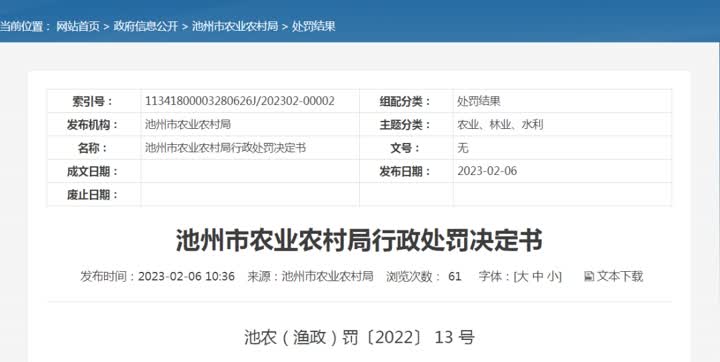Set font size to 中
Screen dimensions: 720x362
coord(538,277)
